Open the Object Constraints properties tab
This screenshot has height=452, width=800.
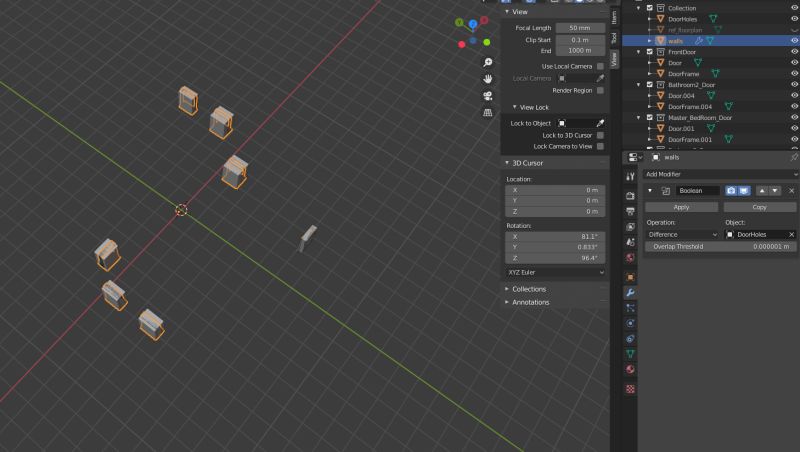point(630,338)
